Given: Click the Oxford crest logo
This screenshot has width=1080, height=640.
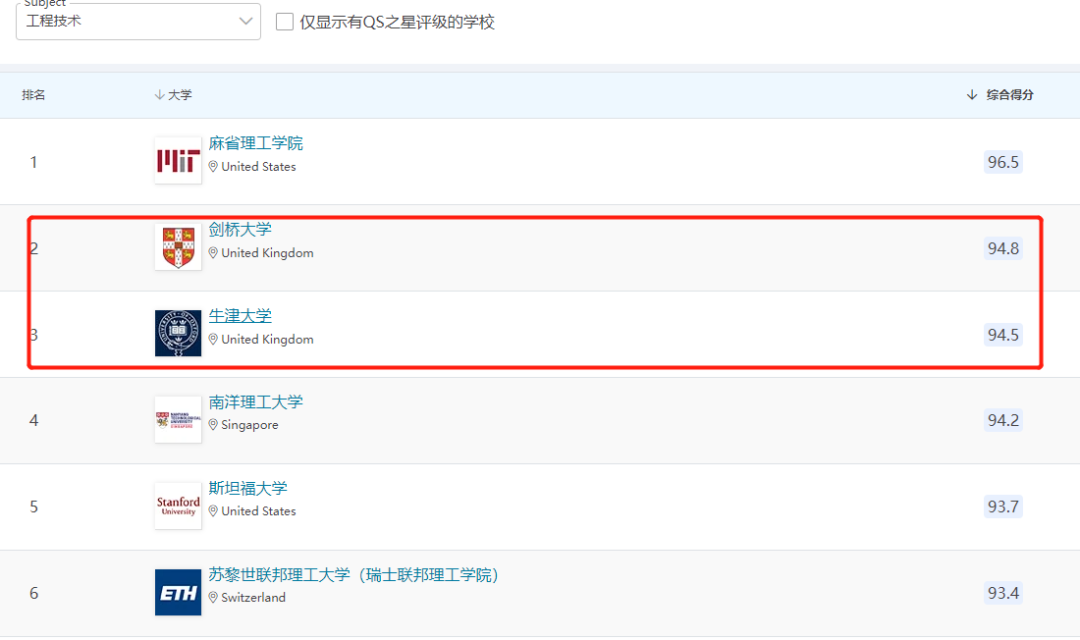Looking at the screenshot, I should (x=178, y=333).
